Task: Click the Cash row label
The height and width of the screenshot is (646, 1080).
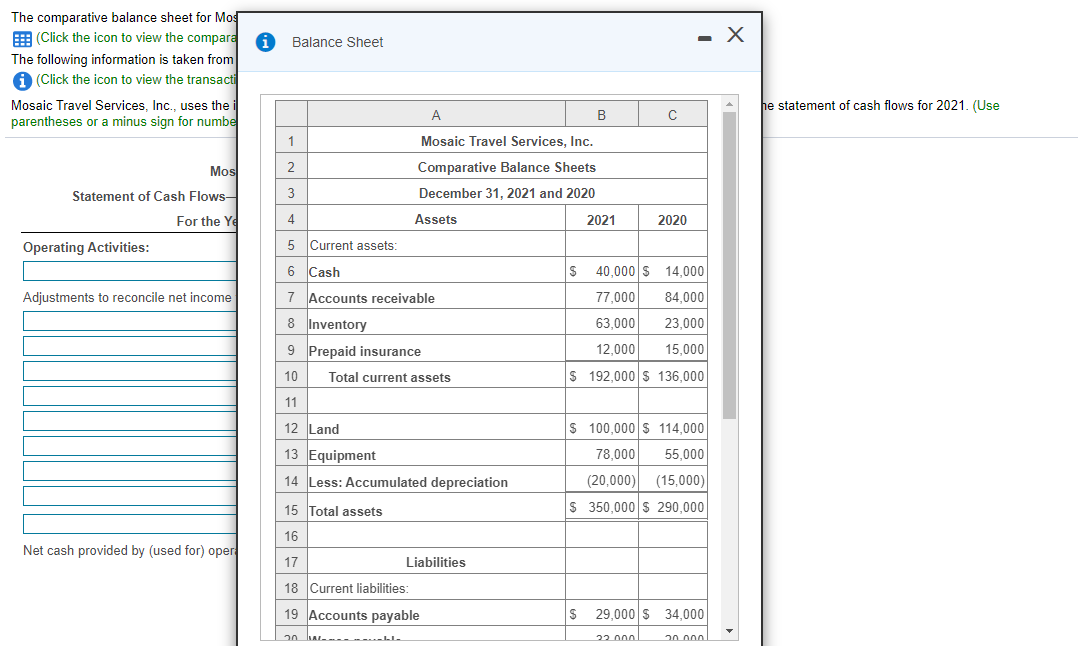Action: (324, 272)
